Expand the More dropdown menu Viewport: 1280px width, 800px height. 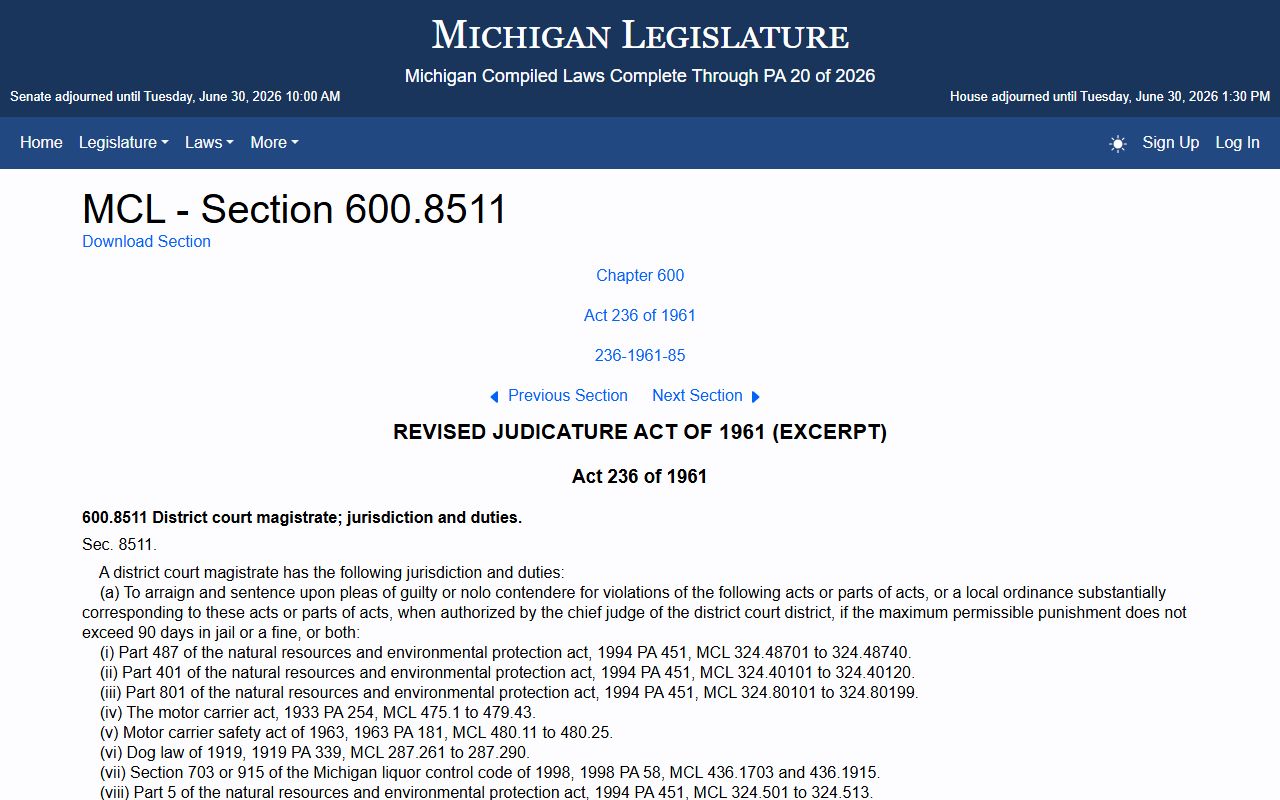tap(274, 142)
